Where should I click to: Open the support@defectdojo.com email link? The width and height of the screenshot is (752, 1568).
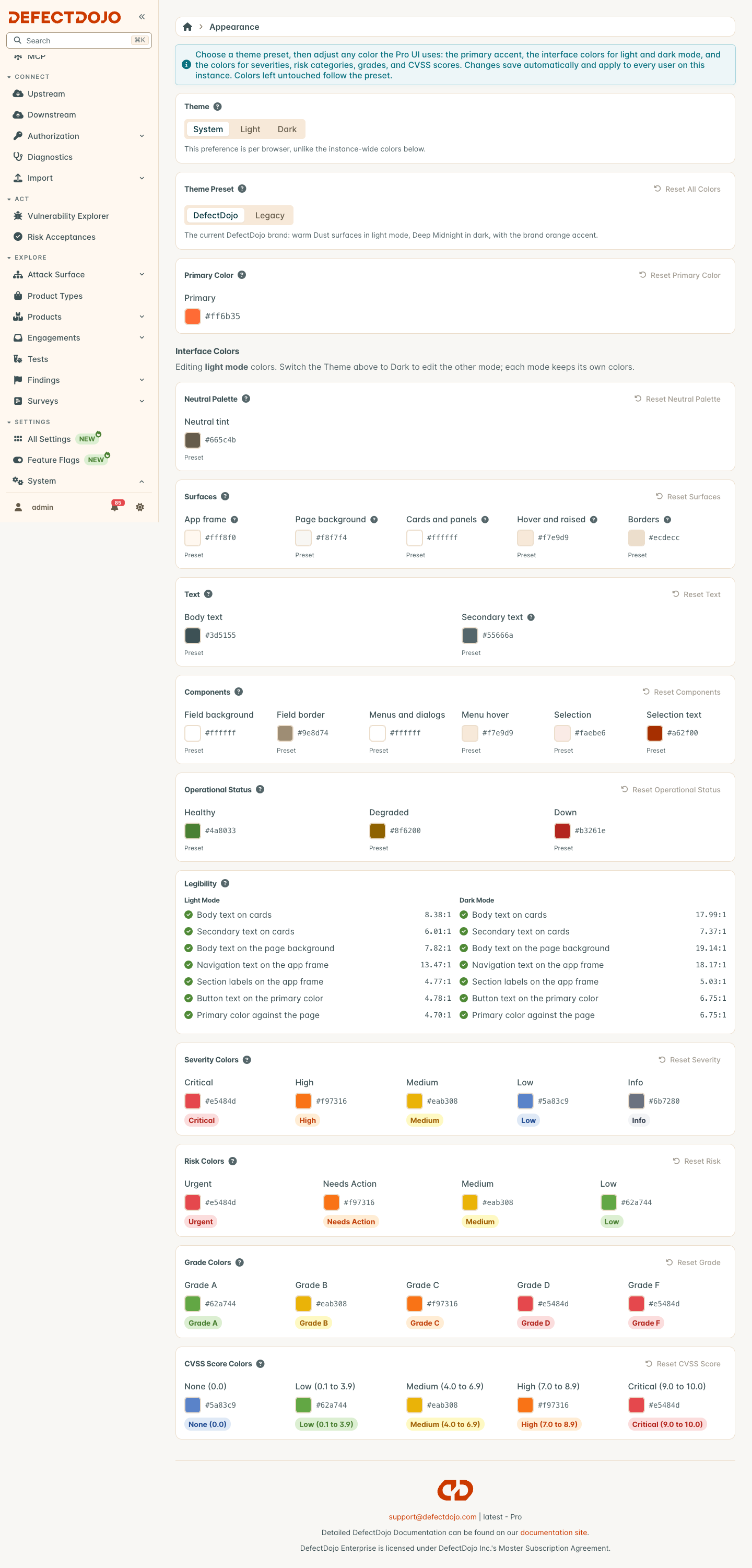[x=432, y=1517]
